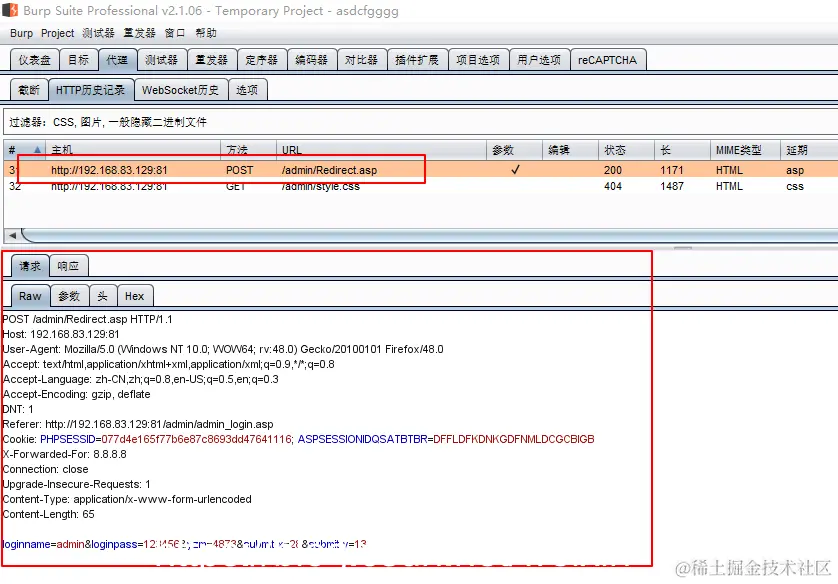Click the ASPSESSIONIDQSATBTBR cookie value
The width and height of the screenshot is (838, 584).
pyautogui.click(x=514, y=439)
